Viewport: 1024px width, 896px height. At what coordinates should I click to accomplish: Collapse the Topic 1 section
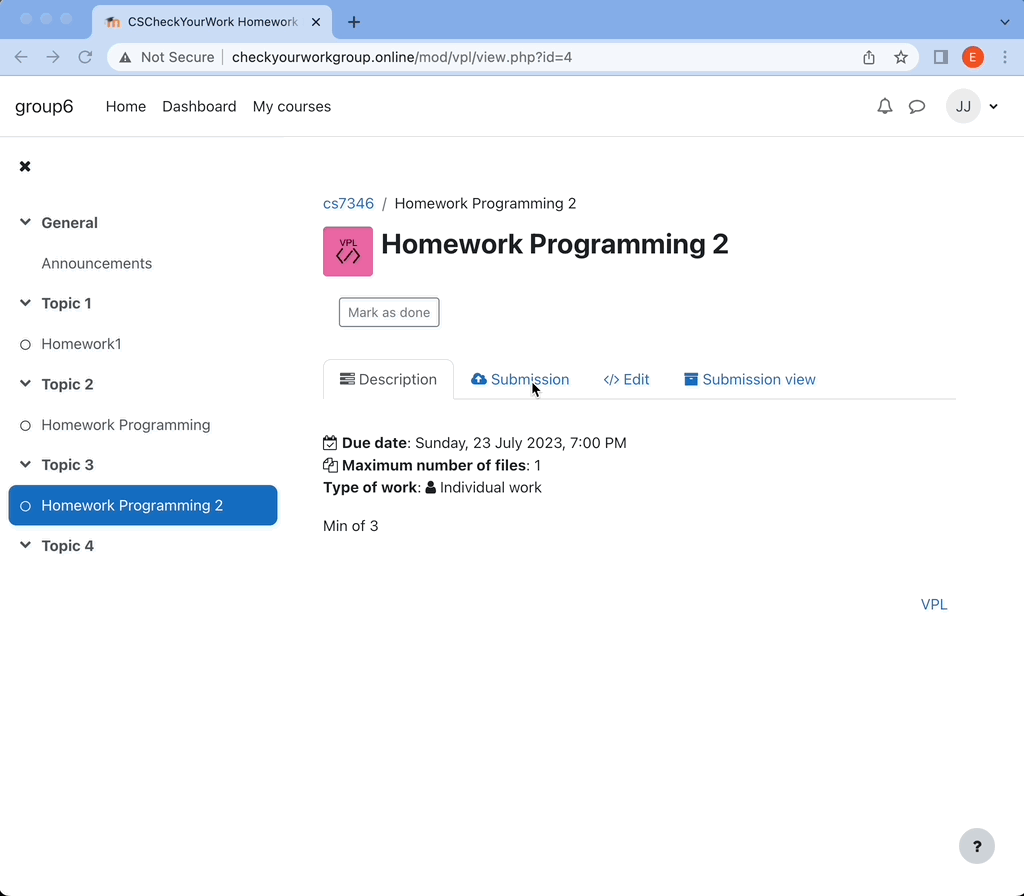point(26,303)
